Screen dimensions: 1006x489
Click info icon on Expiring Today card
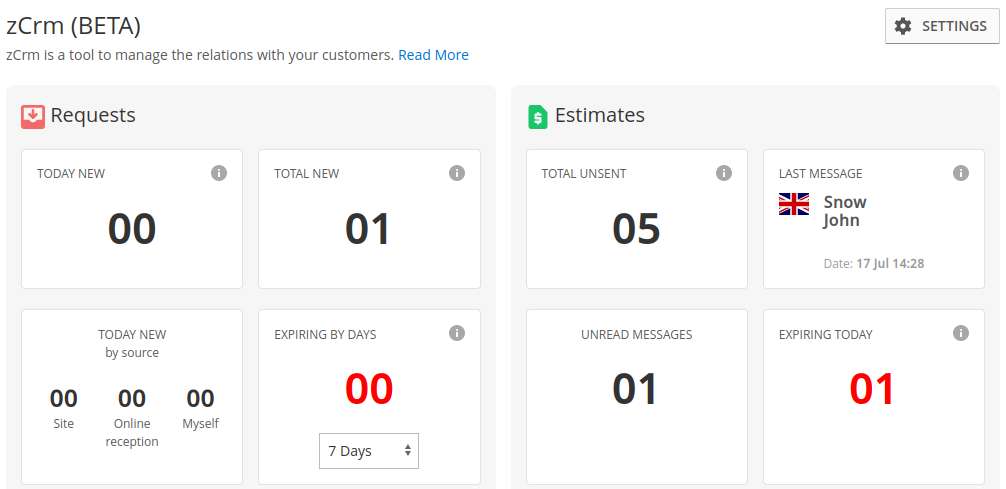961,333
